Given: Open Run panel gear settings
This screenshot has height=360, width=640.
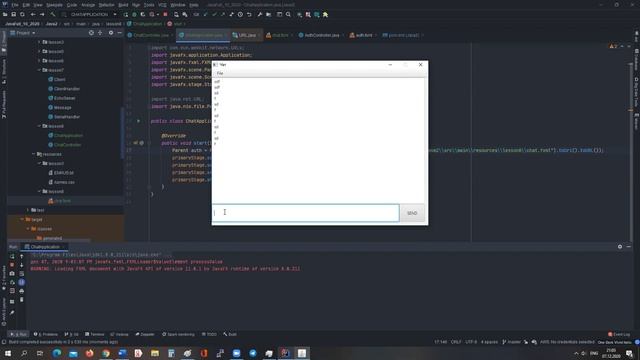Looking at the screenshot, I should [620, 247].
